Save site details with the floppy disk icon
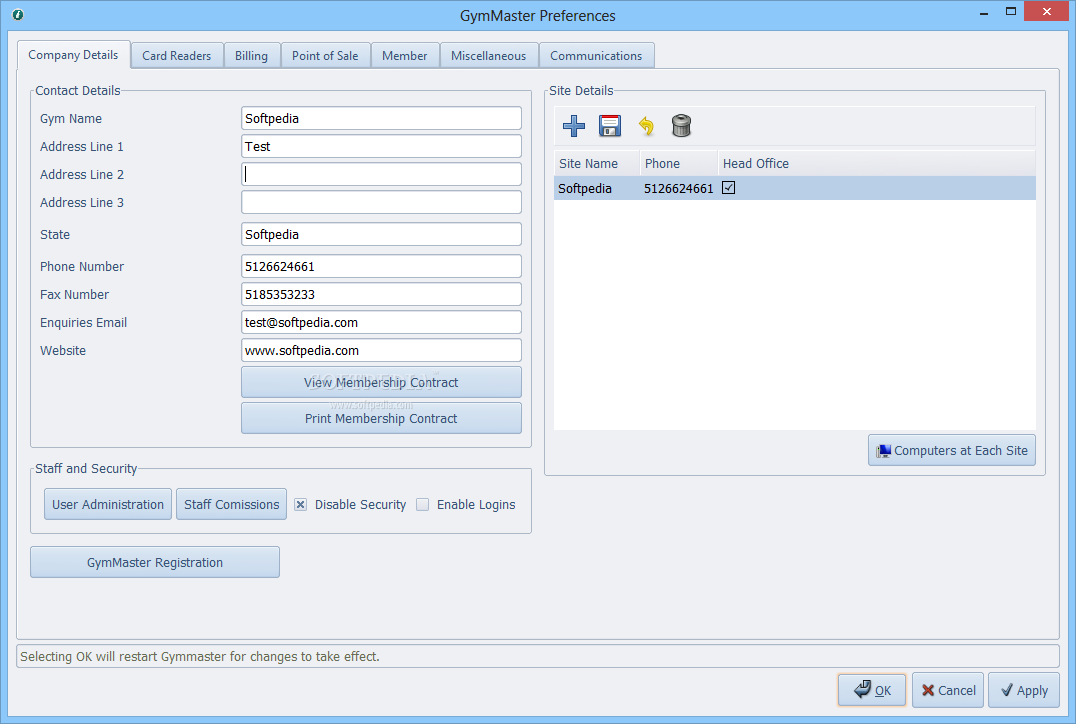 pyautogui.click(x=609, y=126)
